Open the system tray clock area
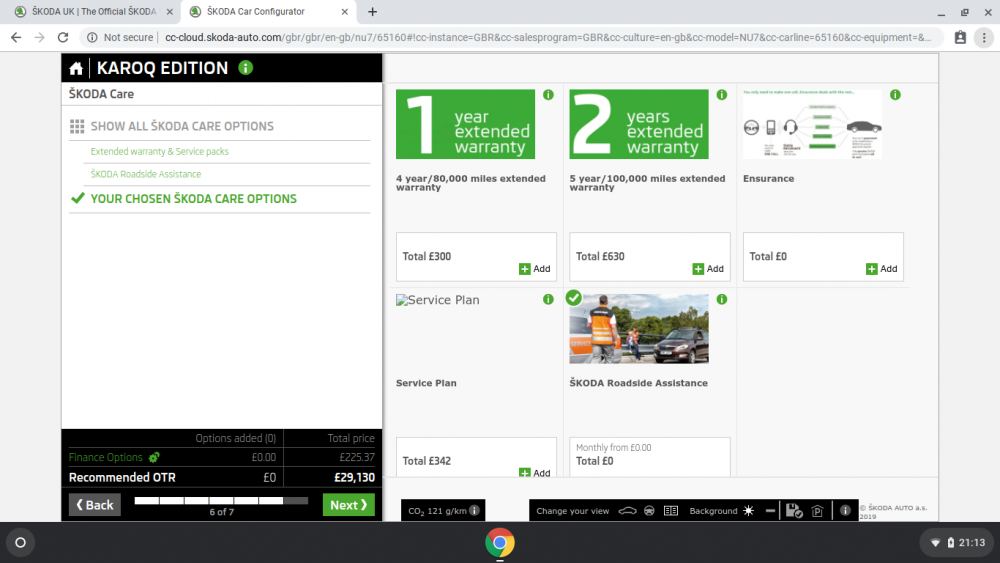 [958, 543]
